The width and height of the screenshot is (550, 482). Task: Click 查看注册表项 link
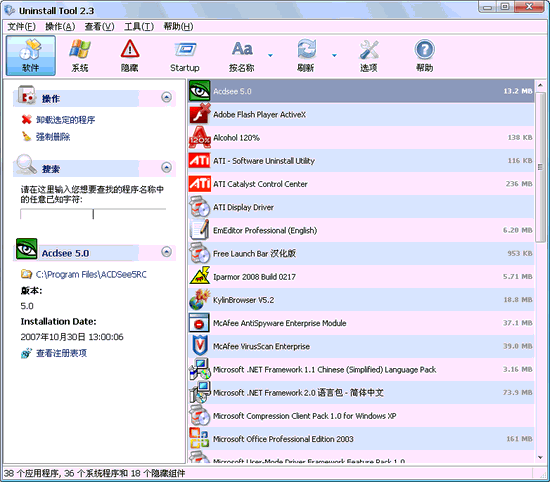(x=61, y=353)
